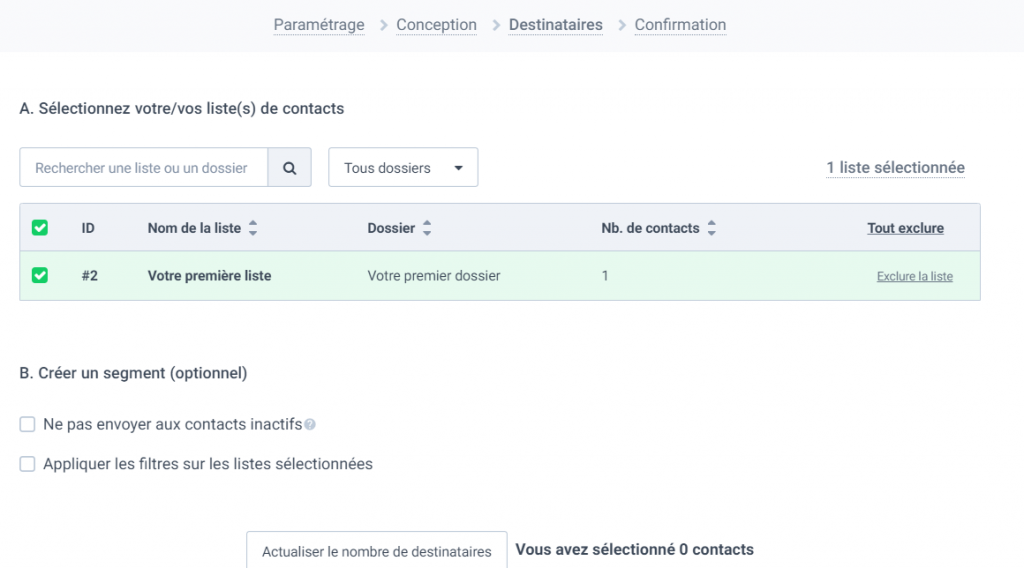Click Exclure la liste link

[x=914, y=276]
